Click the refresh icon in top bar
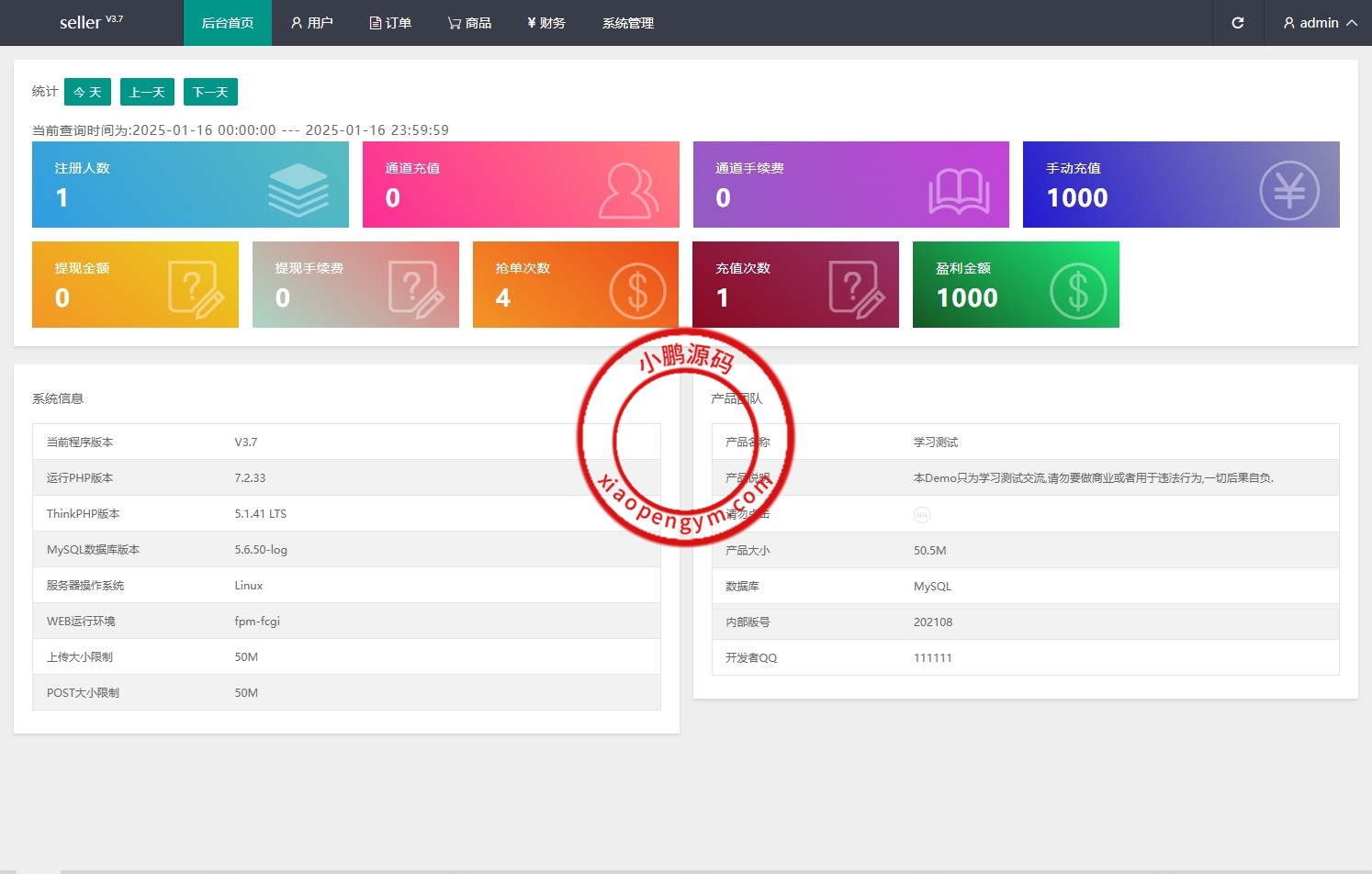Viewport: 1372px width, 874px height. 1237,23
